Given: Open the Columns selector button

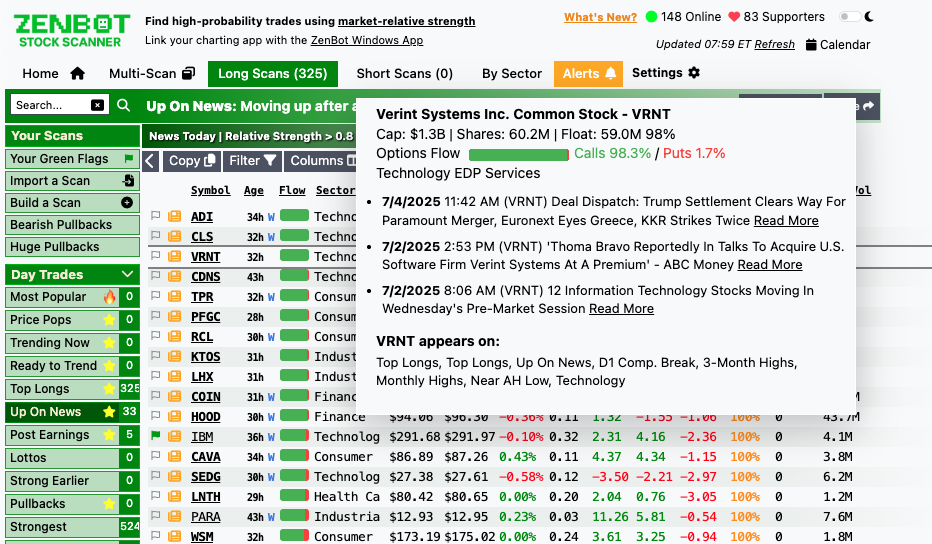Looking at the screenshot, I should [x=322, y=161].
